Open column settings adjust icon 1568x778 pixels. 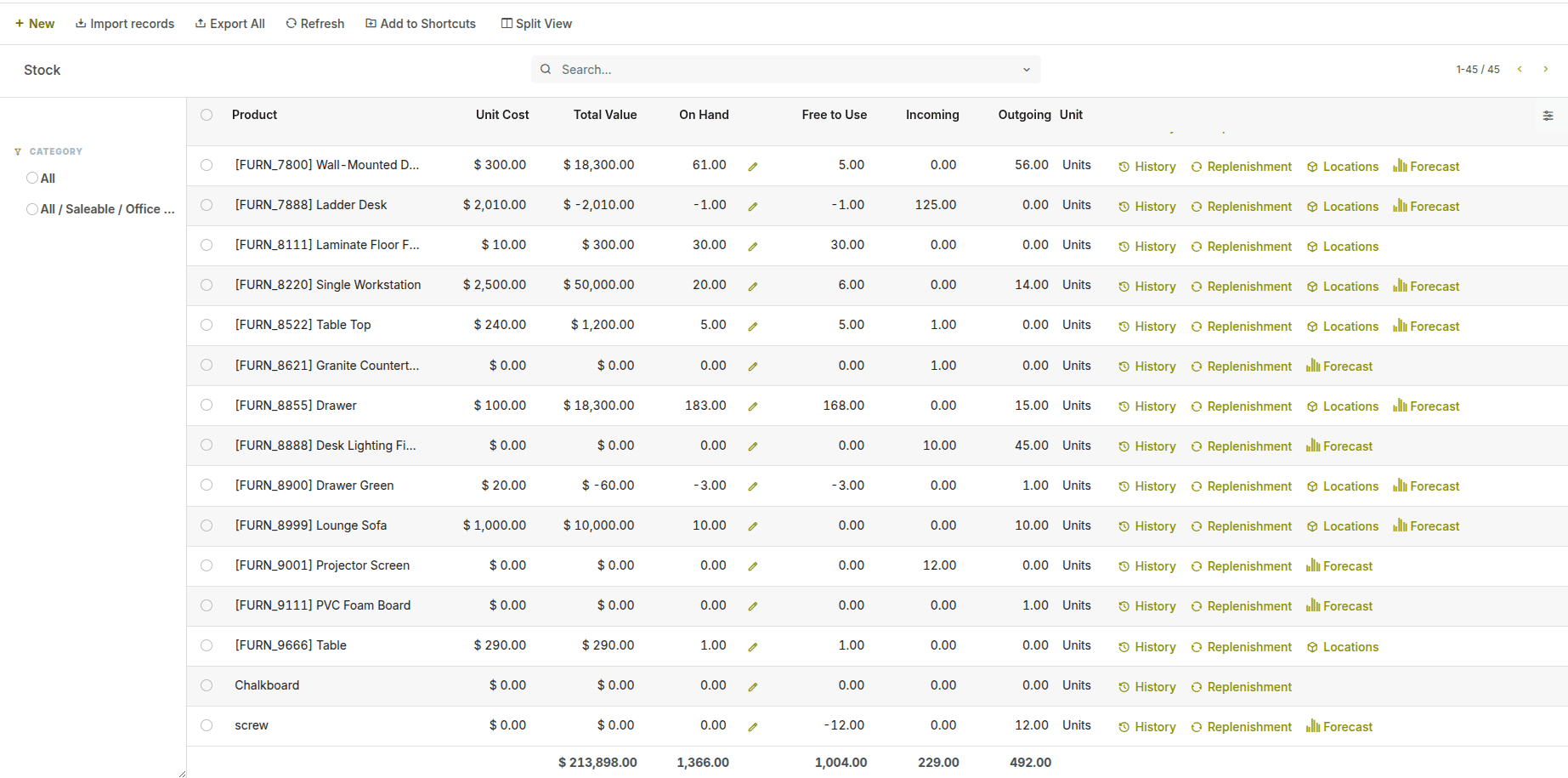1548,116
